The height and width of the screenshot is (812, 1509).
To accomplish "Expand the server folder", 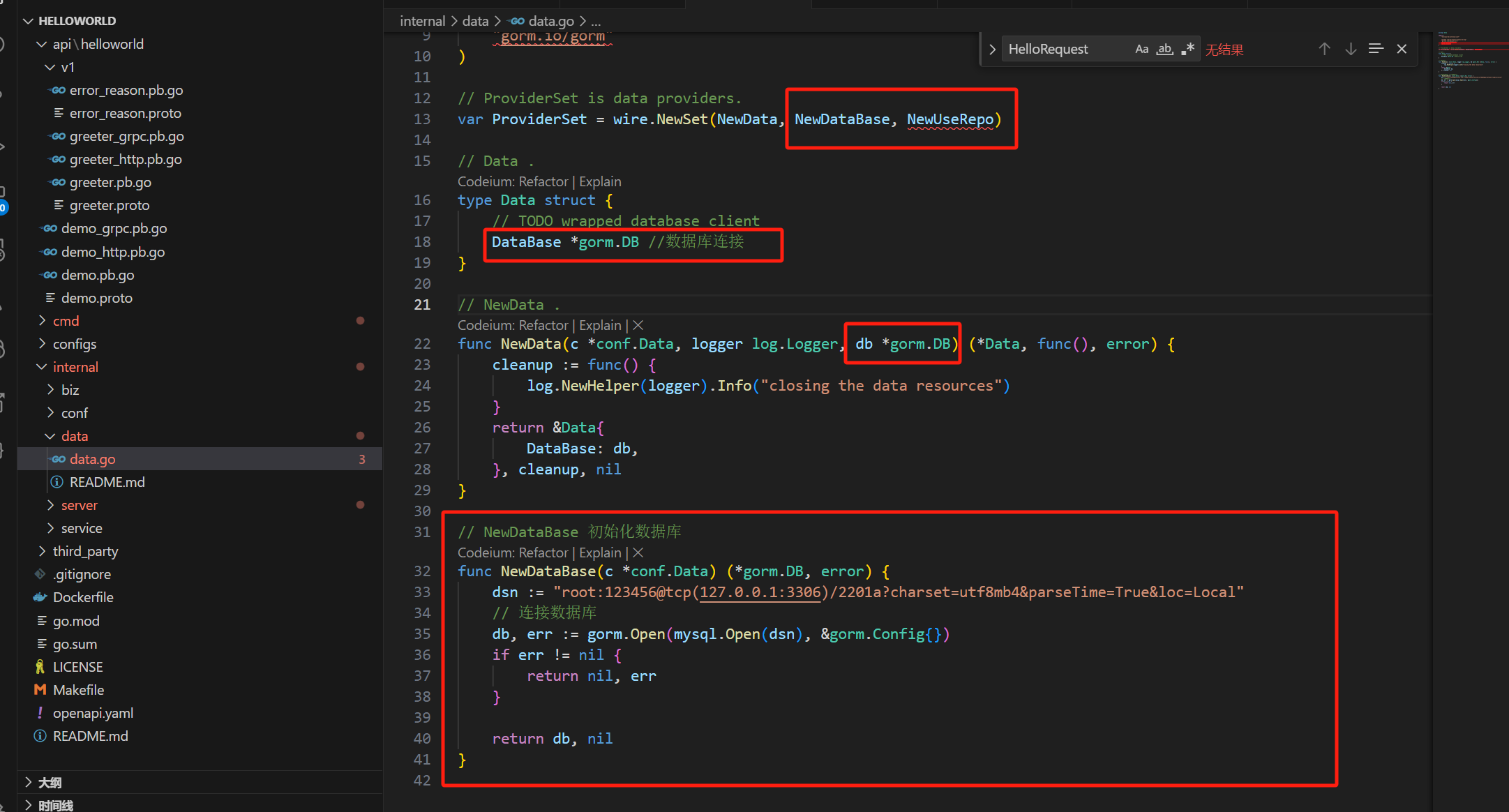I will click(x=50, y=505).
